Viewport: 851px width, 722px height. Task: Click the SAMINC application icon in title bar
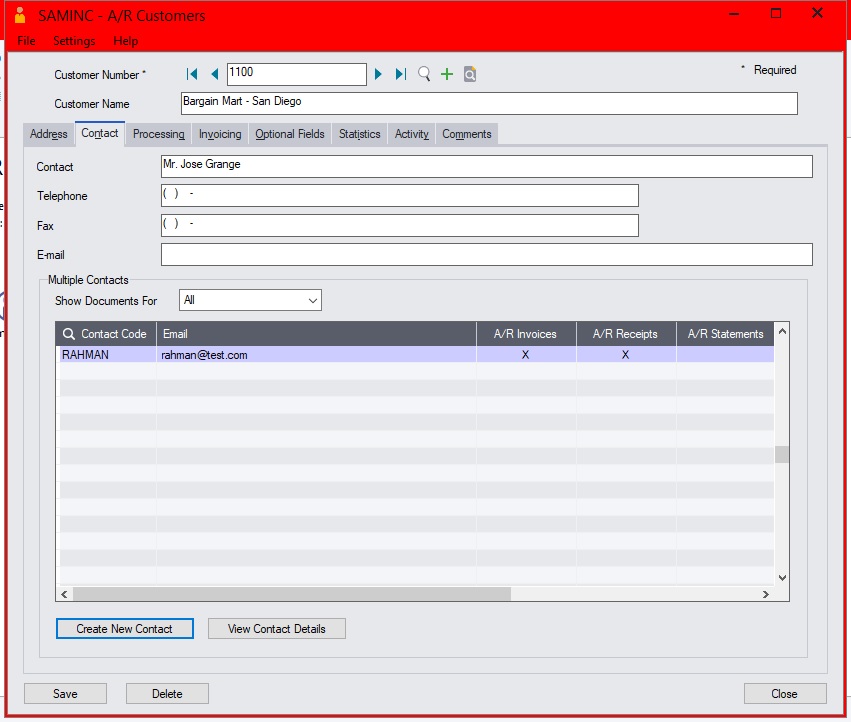20,15
